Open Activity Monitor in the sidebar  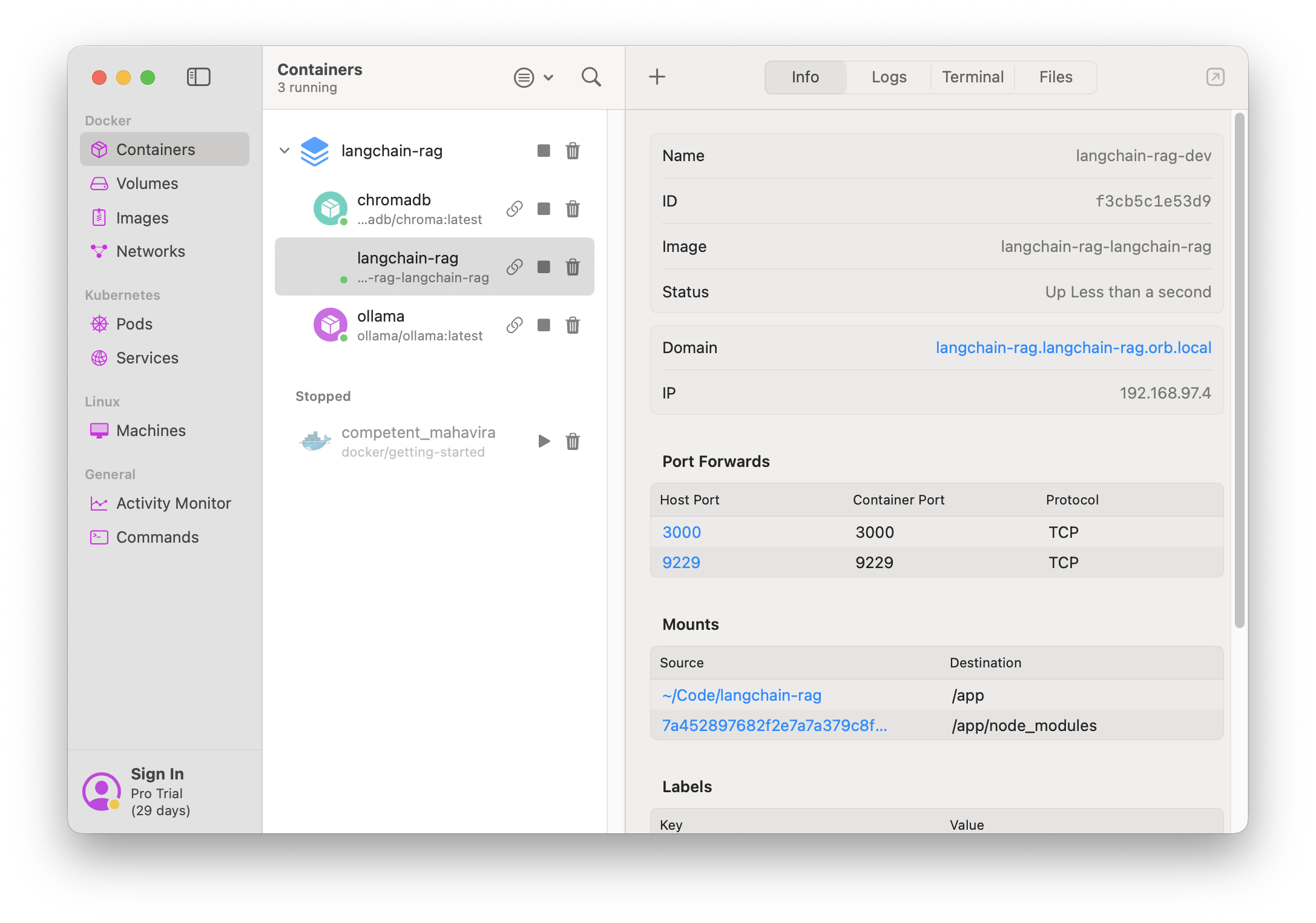(173, 503)
